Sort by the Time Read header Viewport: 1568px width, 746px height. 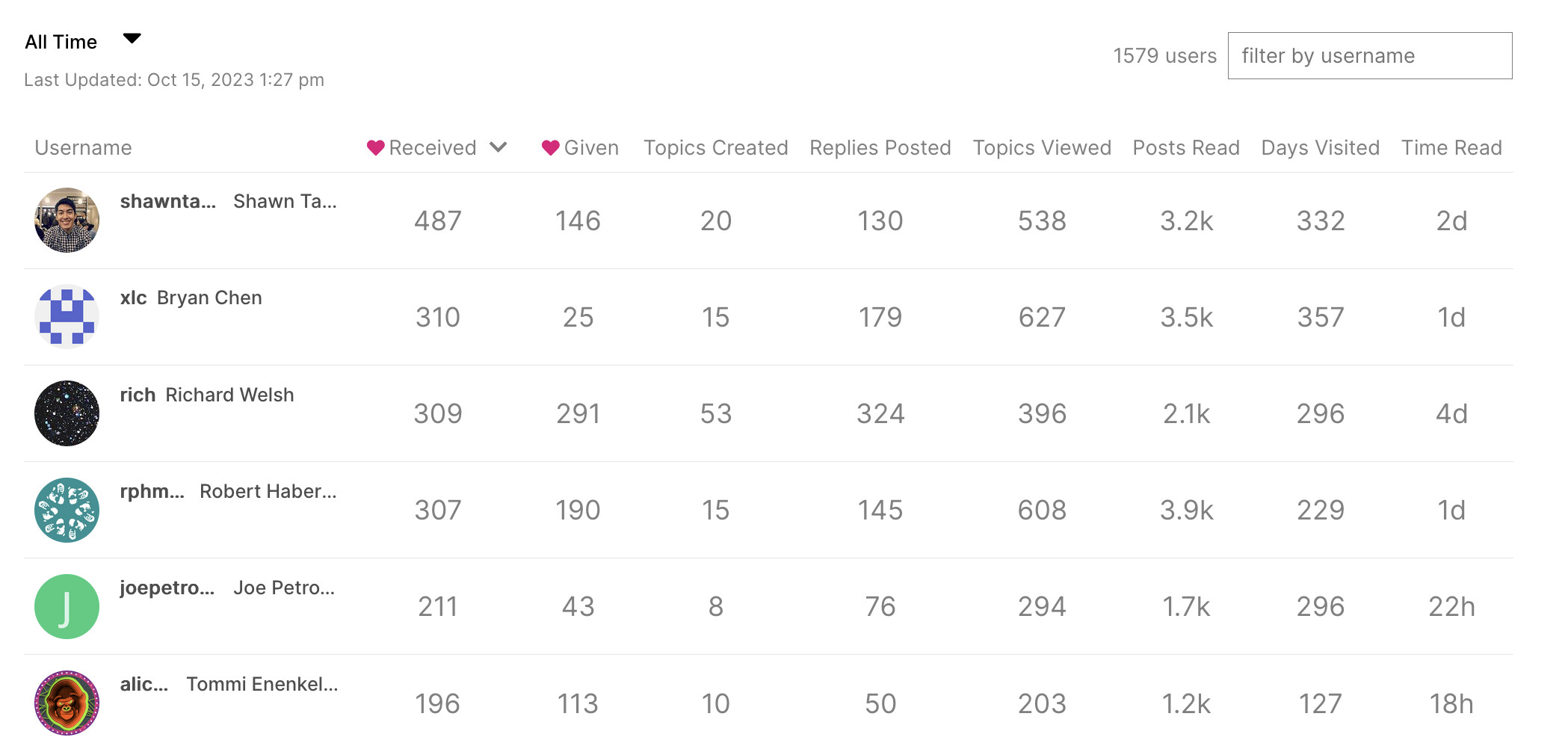pyautogui.click(x=1451, y=148)
